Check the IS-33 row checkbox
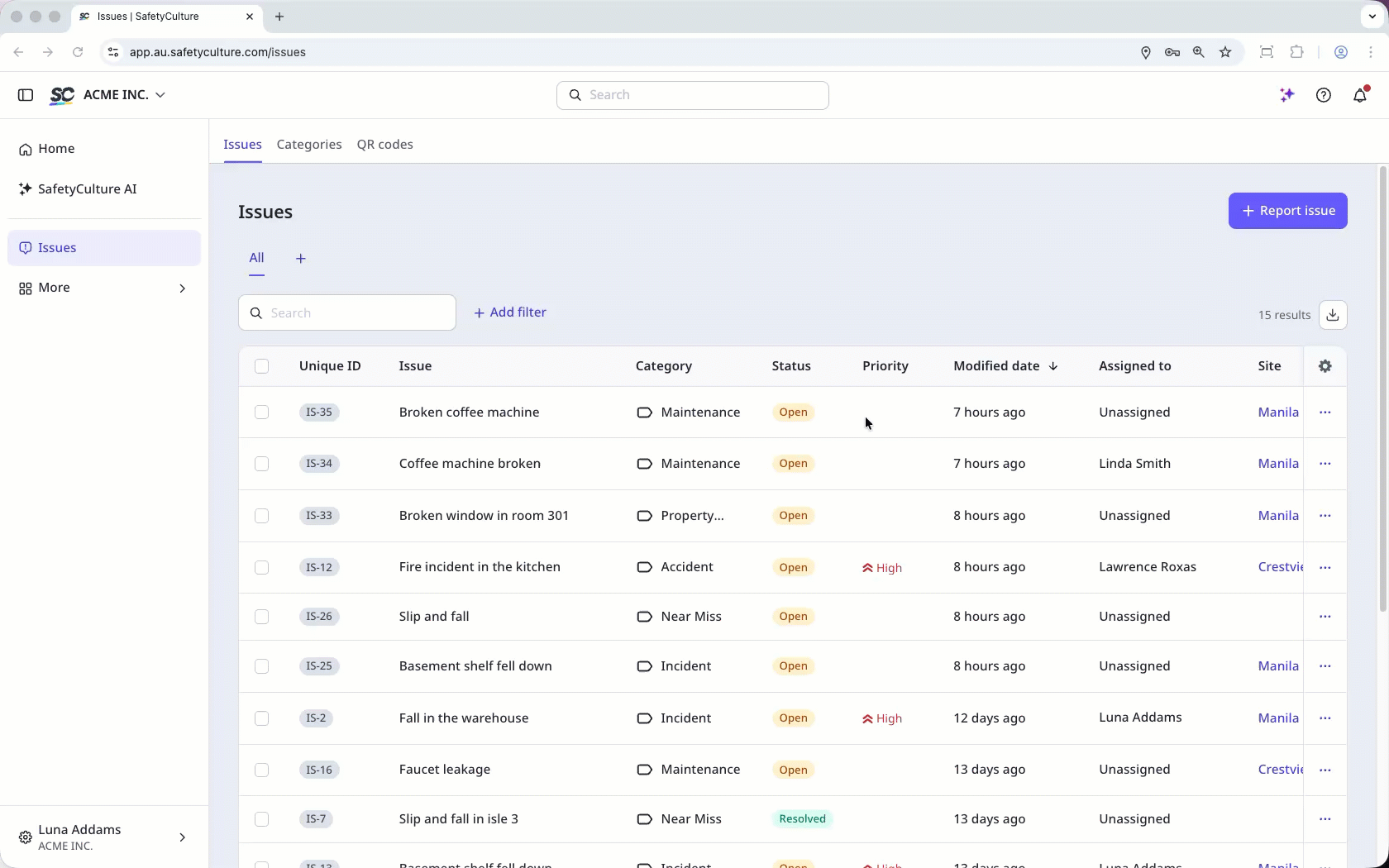This screenshot has width=1389, height=868. [261, 516]
